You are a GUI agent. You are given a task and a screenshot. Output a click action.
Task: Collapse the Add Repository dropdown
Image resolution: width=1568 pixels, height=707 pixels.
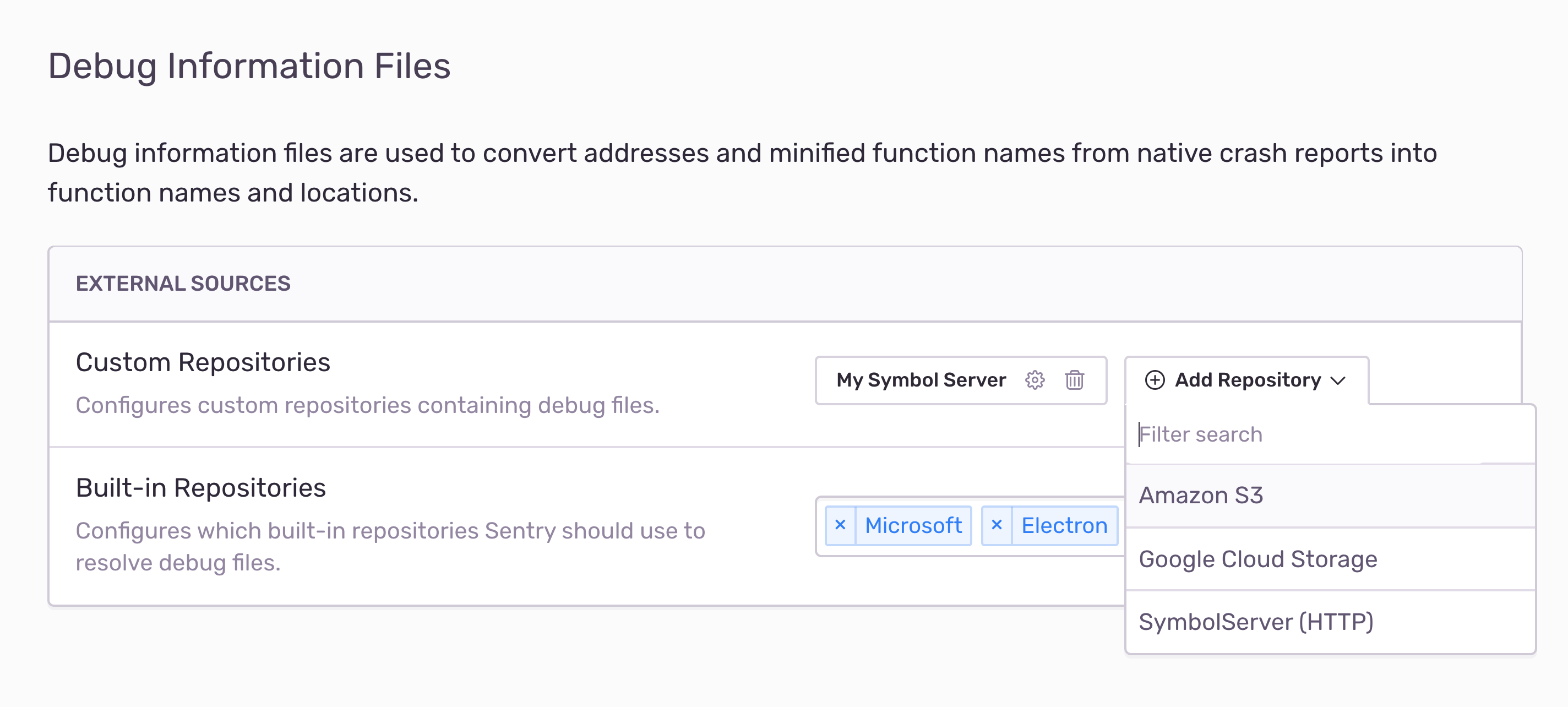click(1246, 380)
